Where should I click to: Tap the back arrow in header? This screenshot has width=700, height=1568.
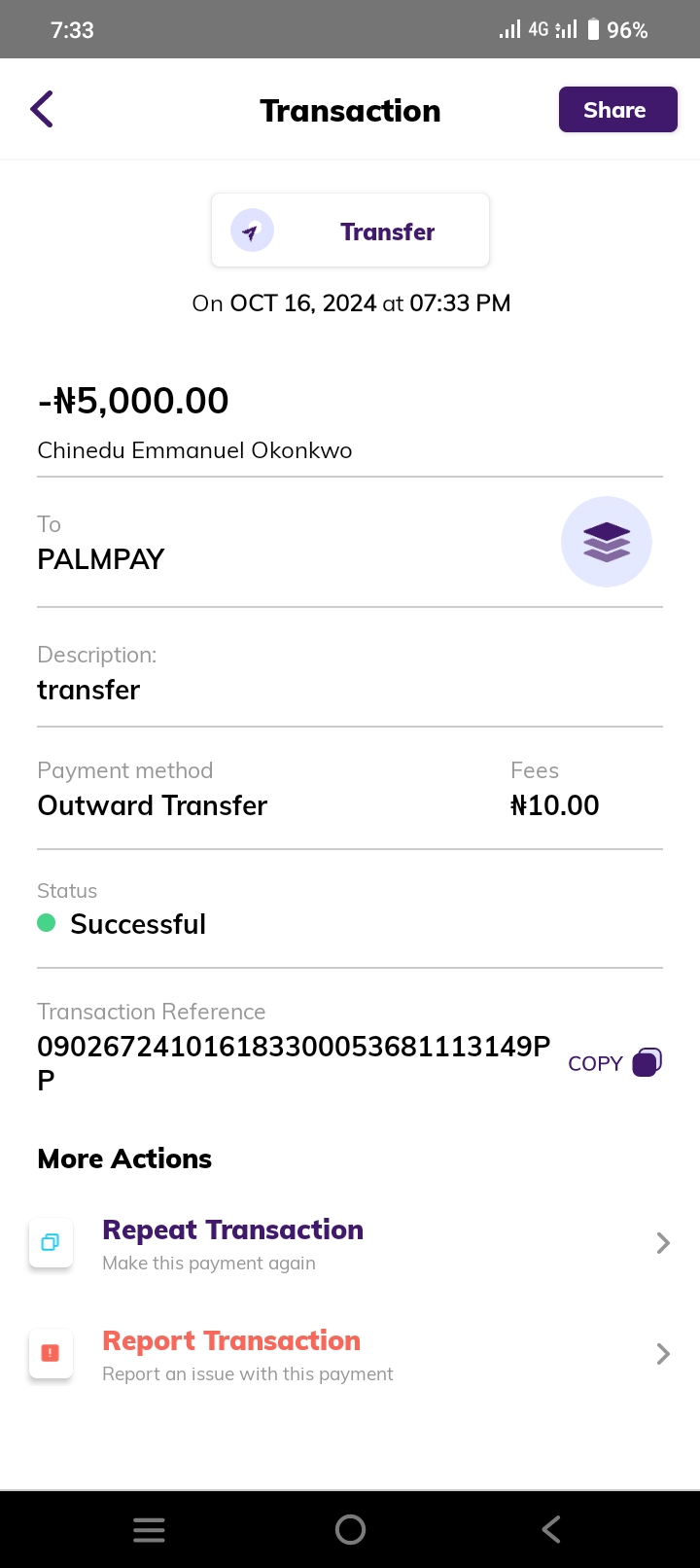(42, 110)
